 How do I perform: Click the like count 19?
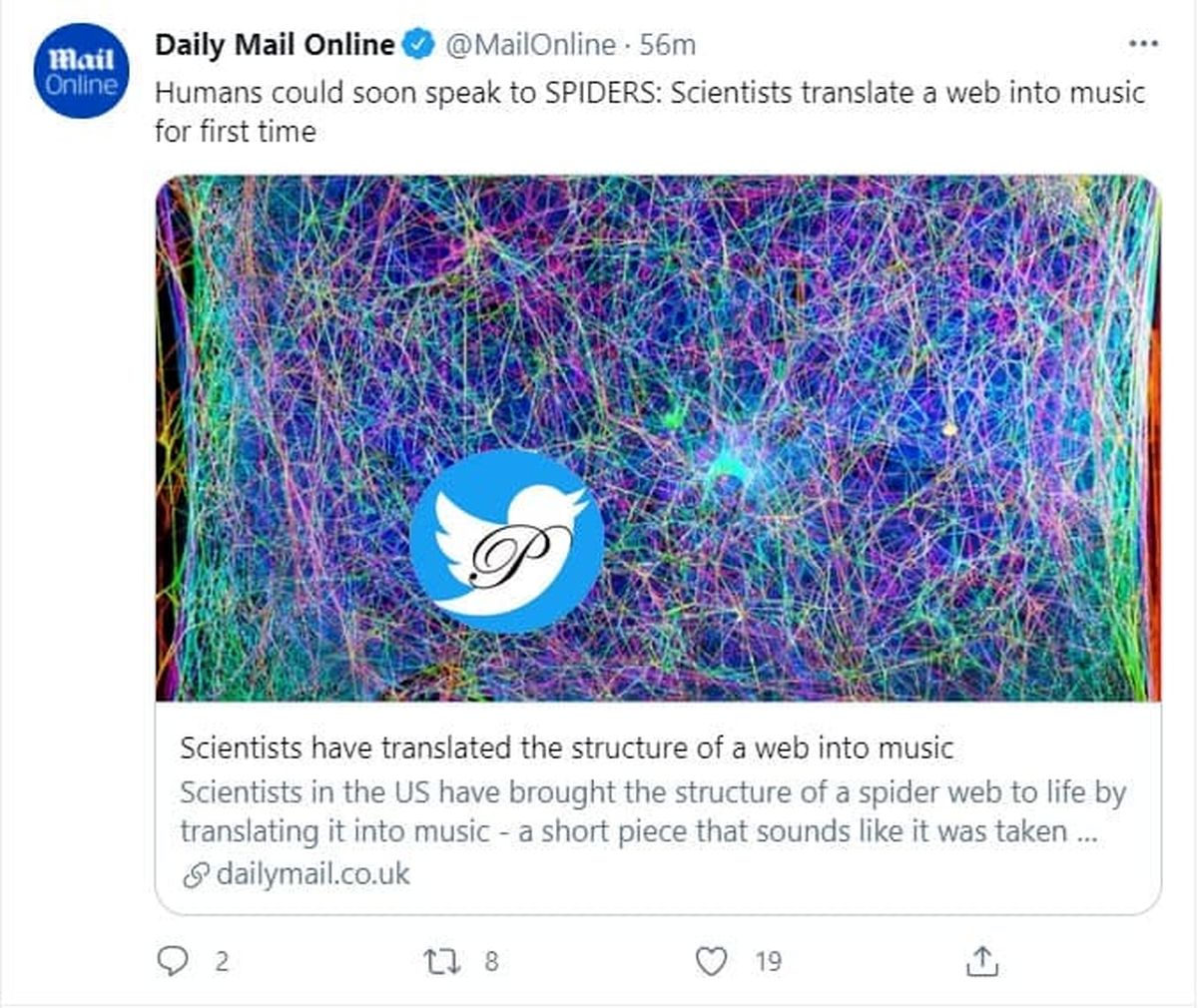click(x=768, y=961)
